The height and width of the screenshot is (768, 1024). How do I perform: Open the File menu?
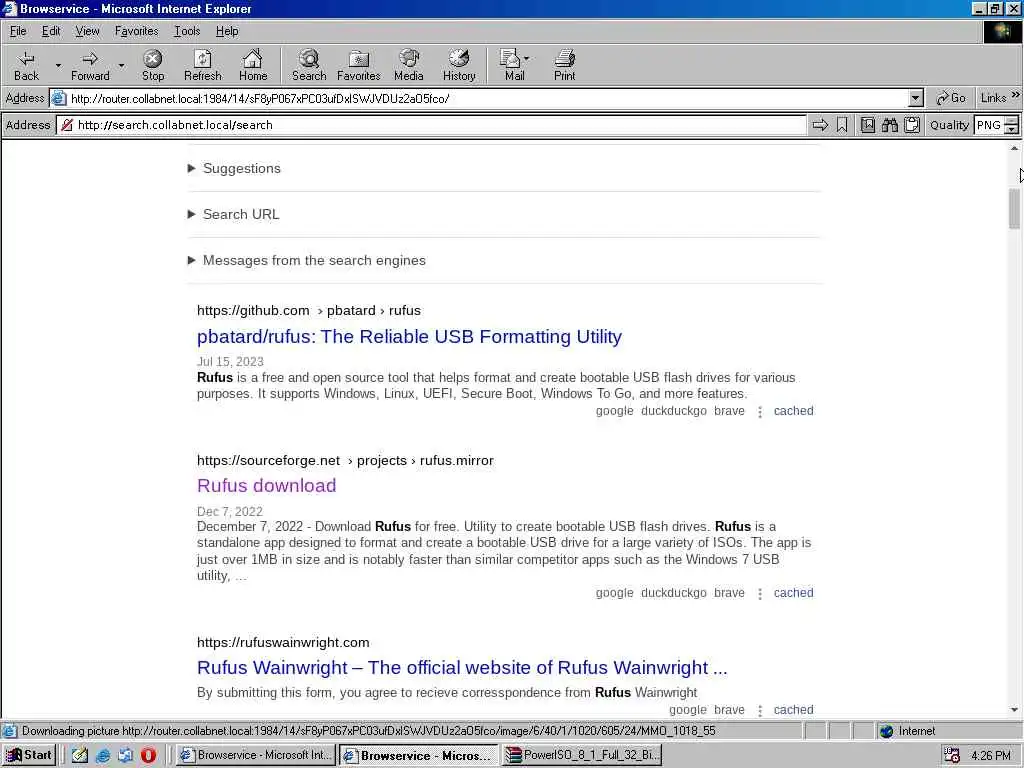tap(18, 31)
